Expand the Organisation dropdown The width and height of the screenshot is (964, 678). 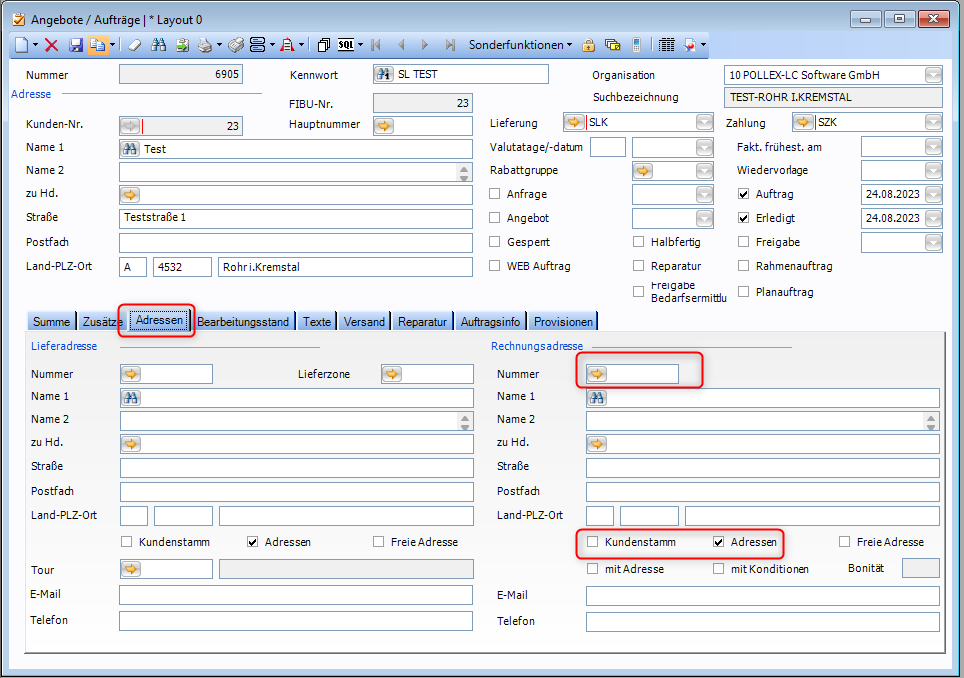pyautogui.click(x=932, y=75)
